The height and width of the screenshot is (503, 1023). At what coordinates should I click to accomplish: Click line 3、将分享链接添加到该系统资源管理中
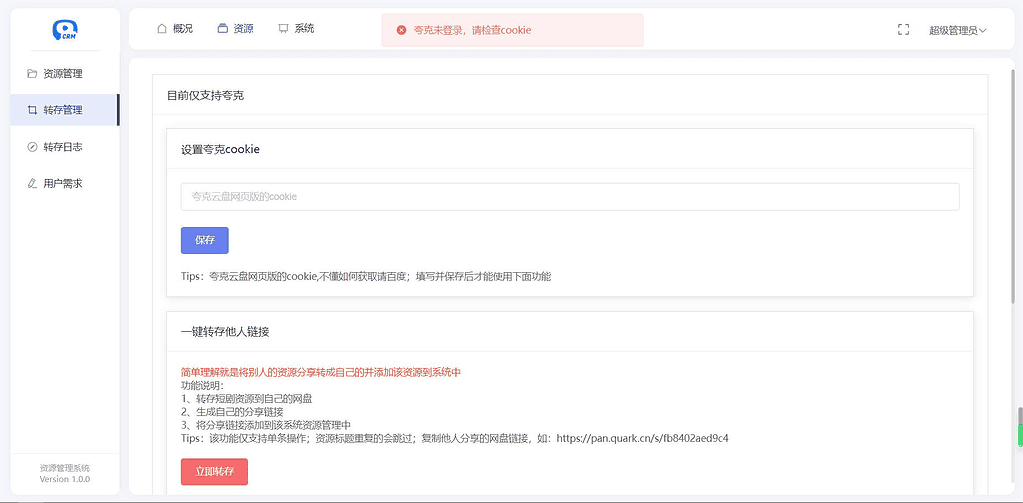[266, 425]
